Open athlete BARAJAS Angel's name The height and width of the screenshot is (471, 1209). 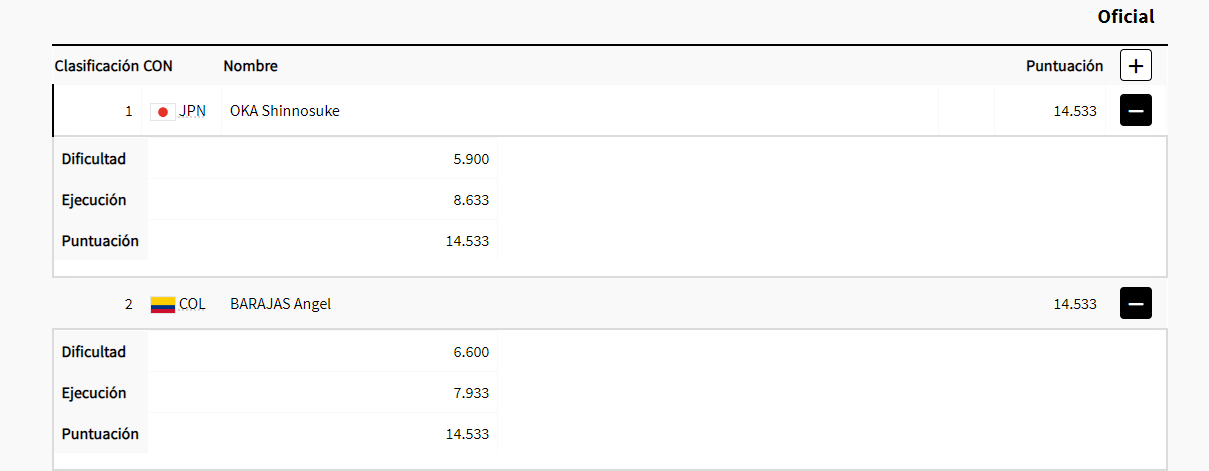coord(281,304)
